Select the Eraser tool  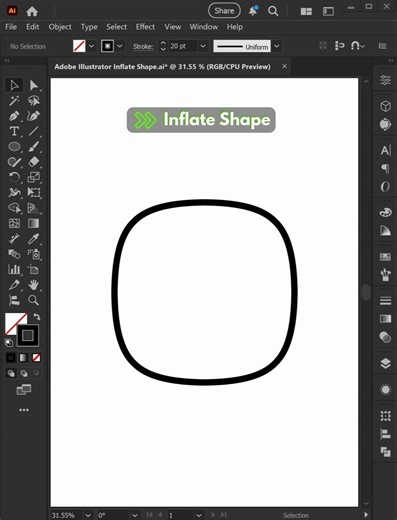34,162
